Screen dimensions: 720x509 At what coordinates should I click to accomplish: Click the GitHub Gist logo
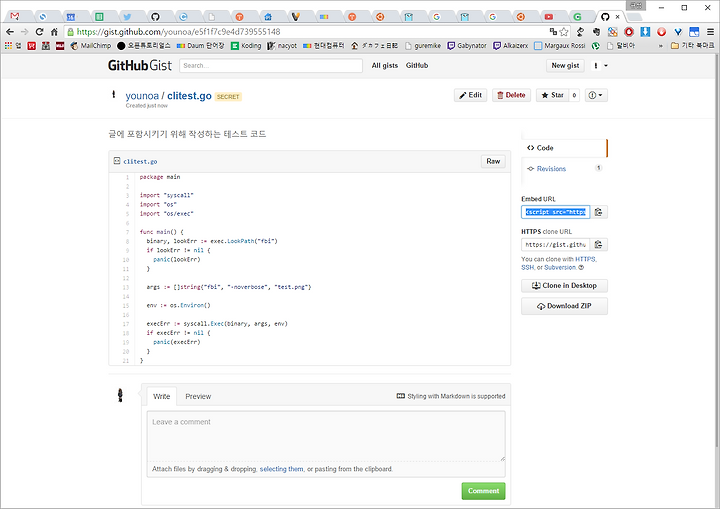coord(140,66)
